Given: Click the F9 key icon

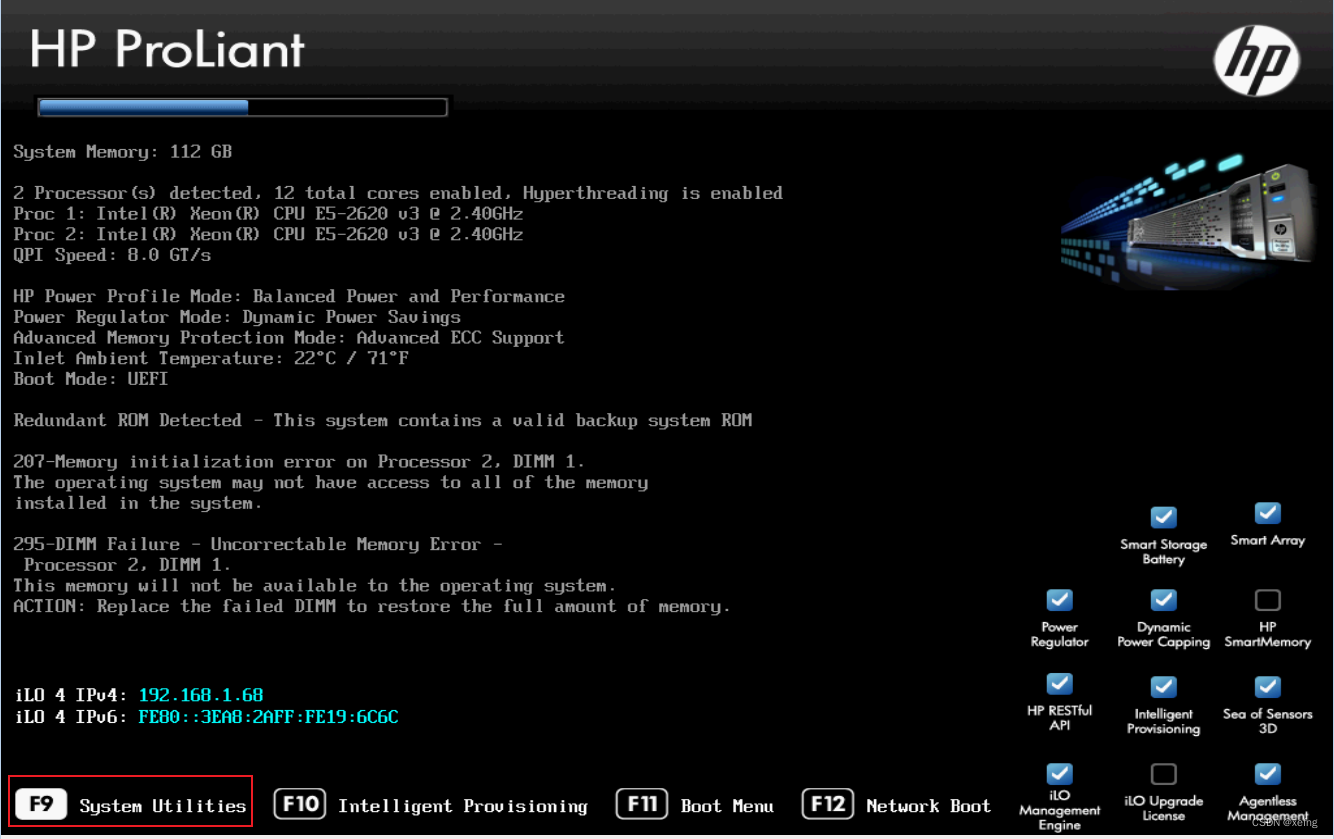Looking at the screenshot, I should coord(41,805).
